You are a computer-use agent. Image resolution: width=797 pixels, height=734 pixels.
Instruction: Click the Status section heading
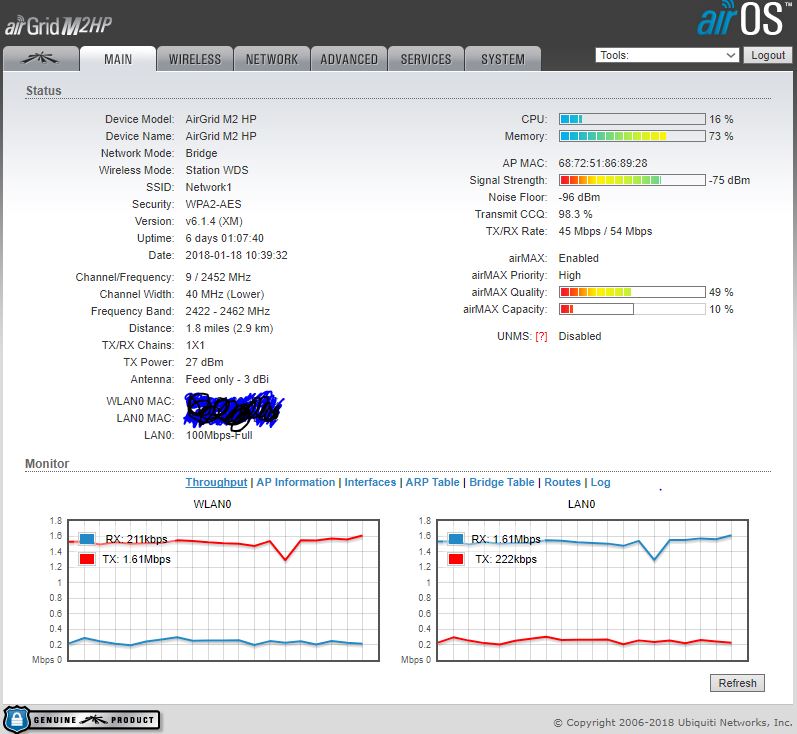click(44, 90)
